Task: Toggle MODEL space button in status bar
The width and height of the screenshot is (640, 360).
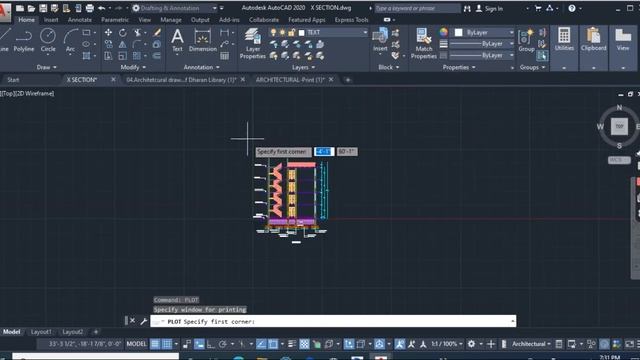Action: (136, 344)
